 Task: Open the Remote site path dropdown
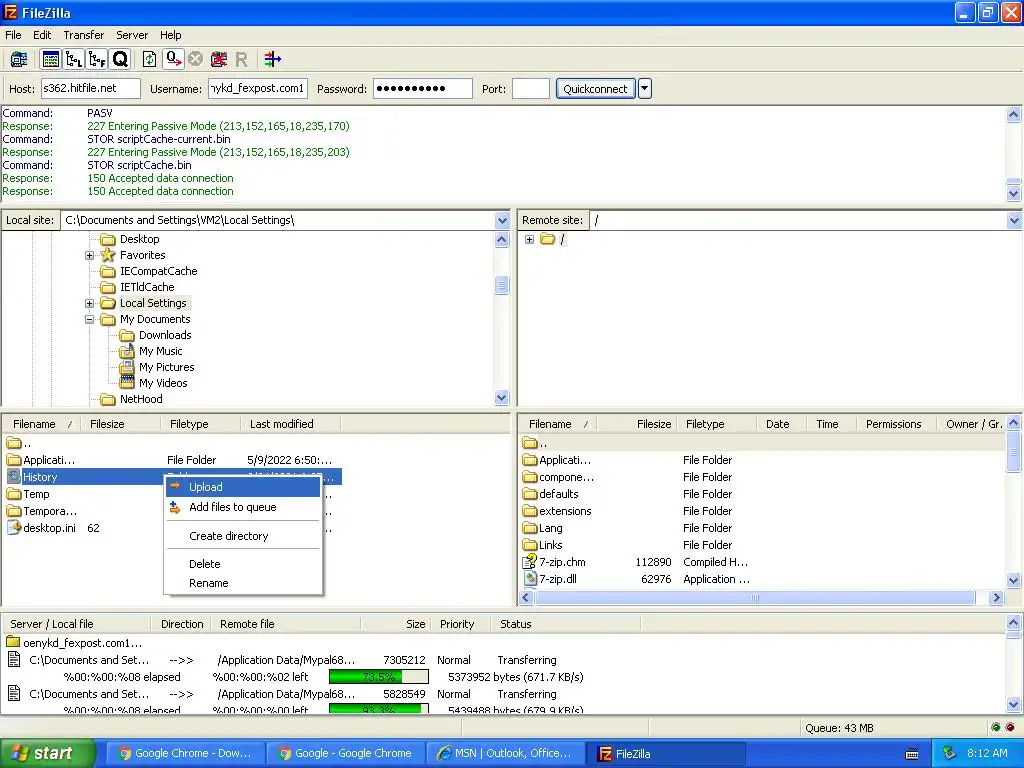(1014, 220)
